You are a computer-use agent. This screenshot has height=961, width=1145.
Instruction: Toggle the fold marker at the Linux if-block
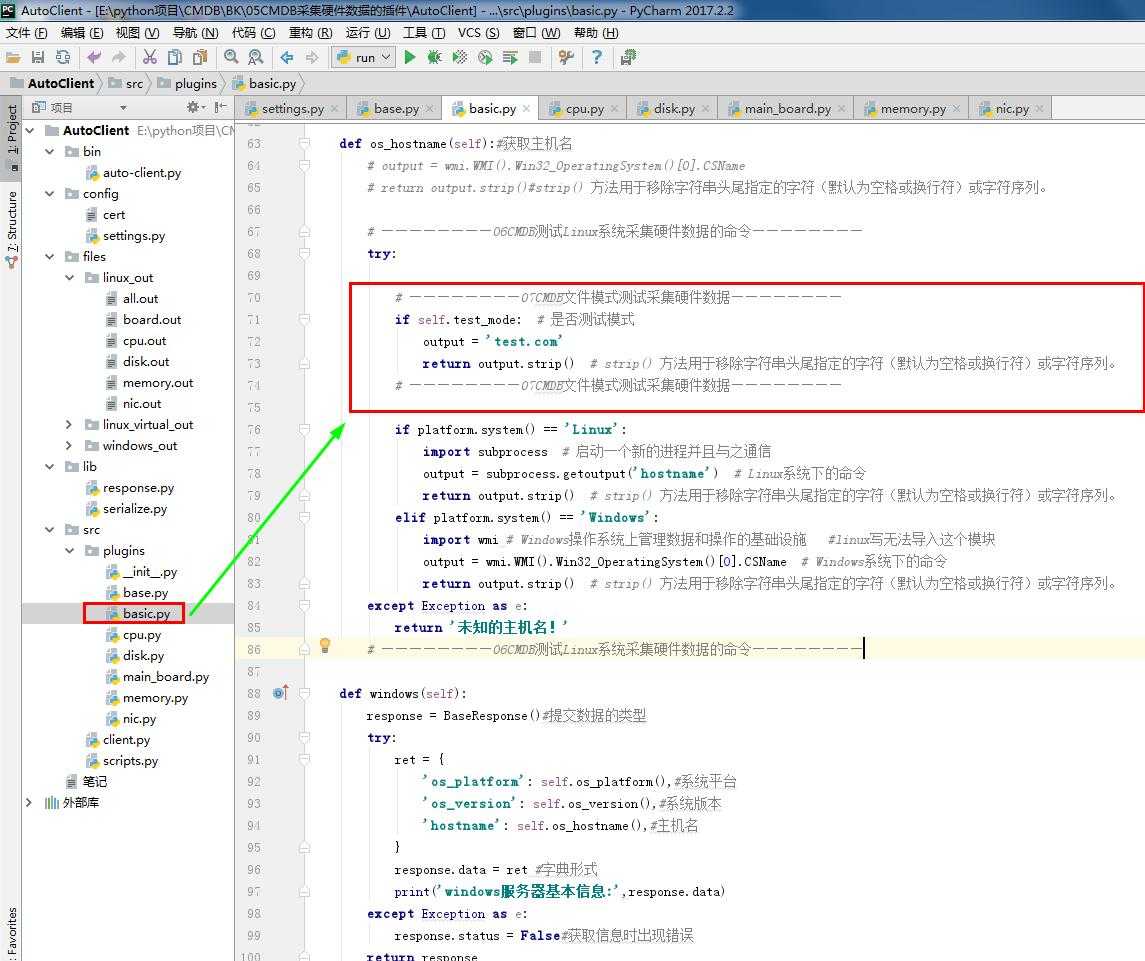(x=305, y=429)
